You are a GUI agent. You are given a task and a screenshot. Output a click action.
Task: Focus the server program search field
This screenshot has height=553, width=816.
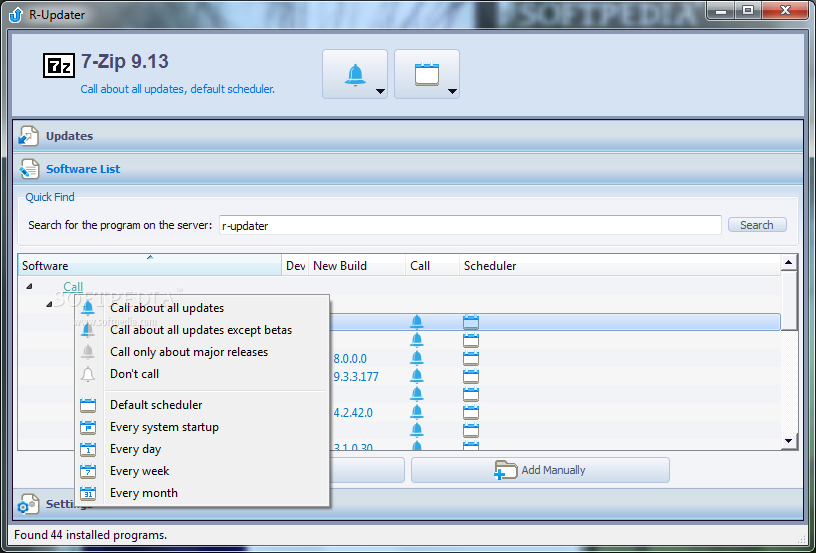[x=470, y=225]
